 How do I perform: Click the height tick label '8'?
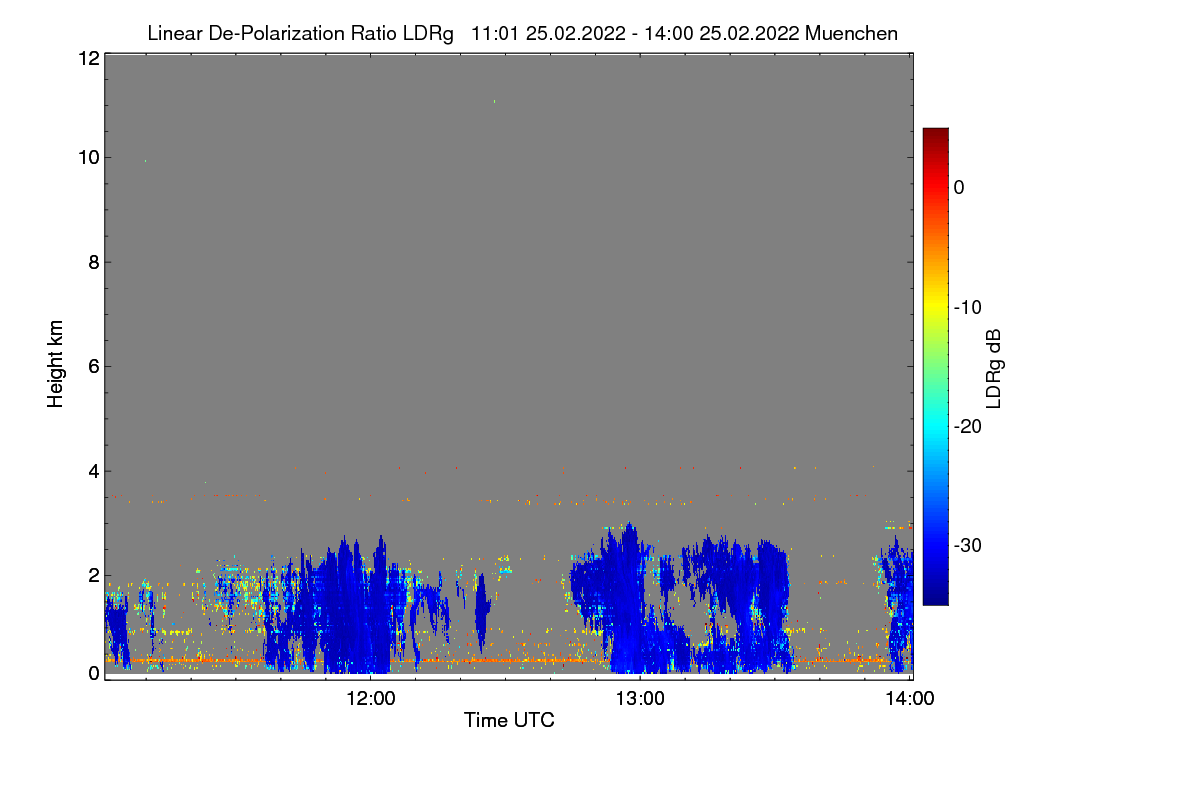94,262
